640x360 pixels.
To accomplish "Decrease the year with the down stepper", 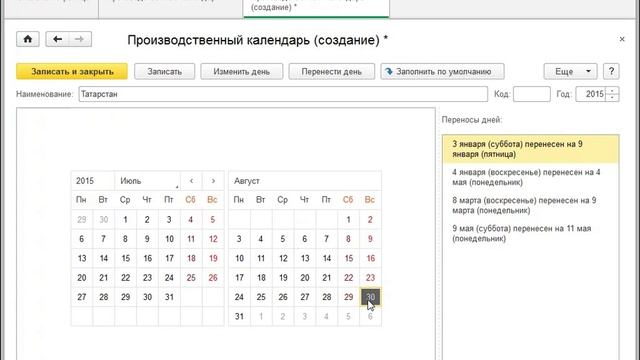I will point(612,98).
